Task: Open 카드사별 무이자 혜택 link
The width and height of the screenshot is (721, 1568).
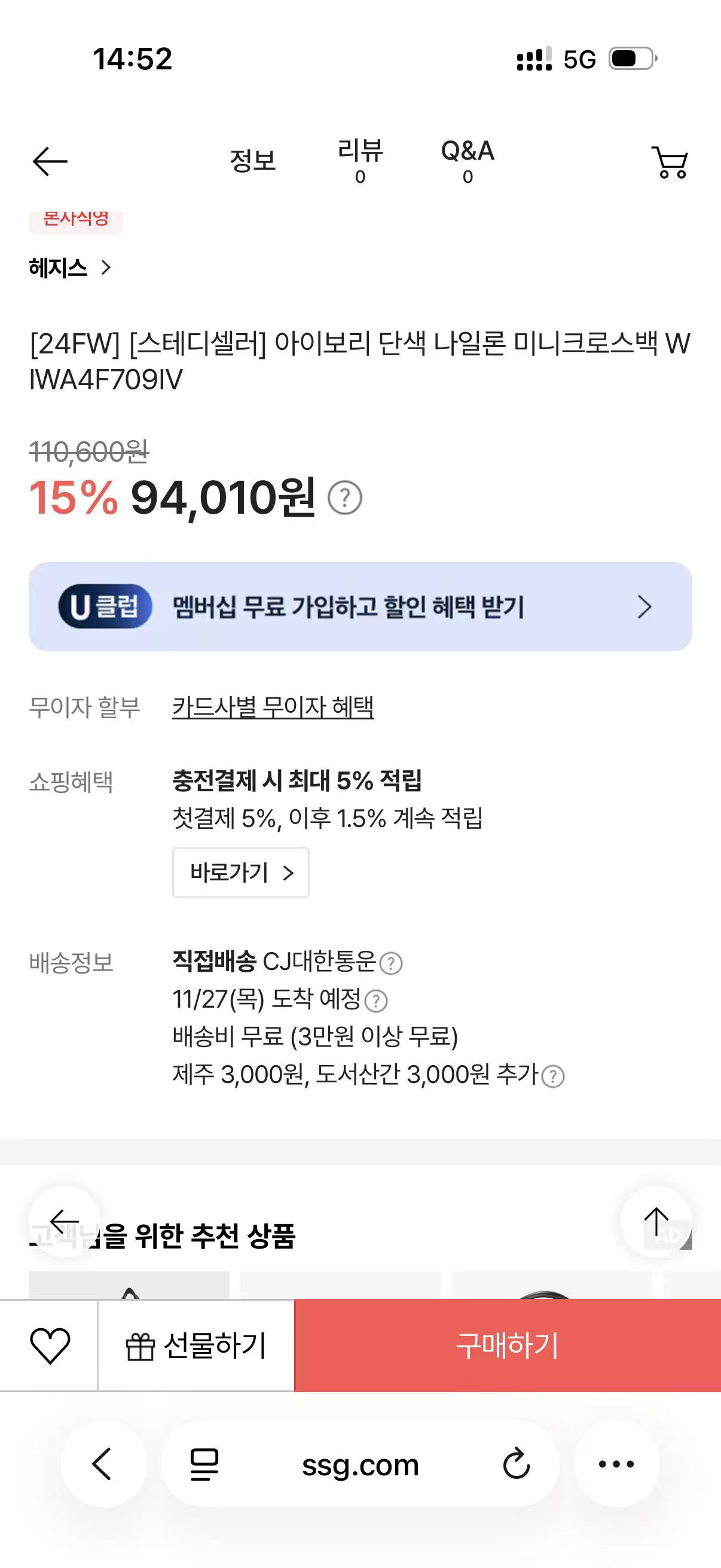Action: coord(273,707)
